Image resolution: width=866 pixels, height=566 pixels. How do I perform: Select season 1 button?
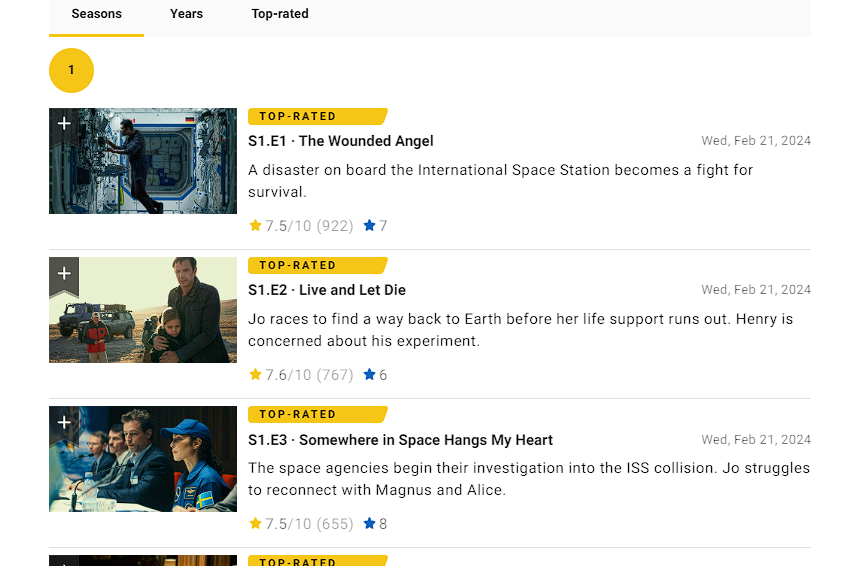pyautogui.click(x=71, y=70)
